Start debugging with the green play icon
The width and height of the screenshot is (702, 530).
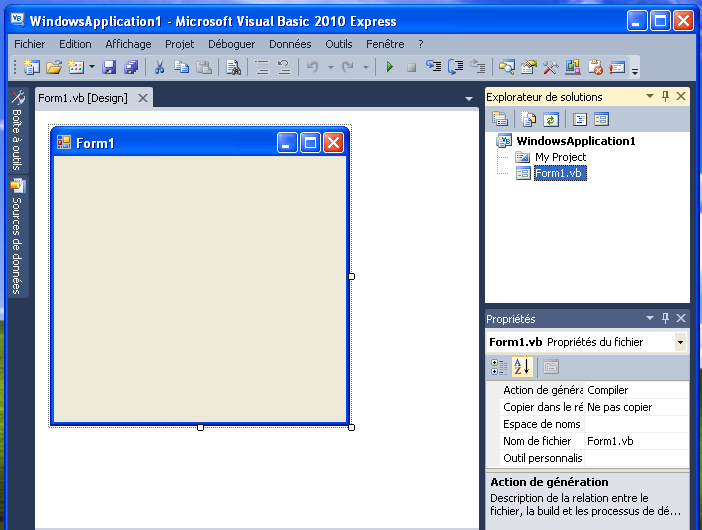click(x=390, y=67)
